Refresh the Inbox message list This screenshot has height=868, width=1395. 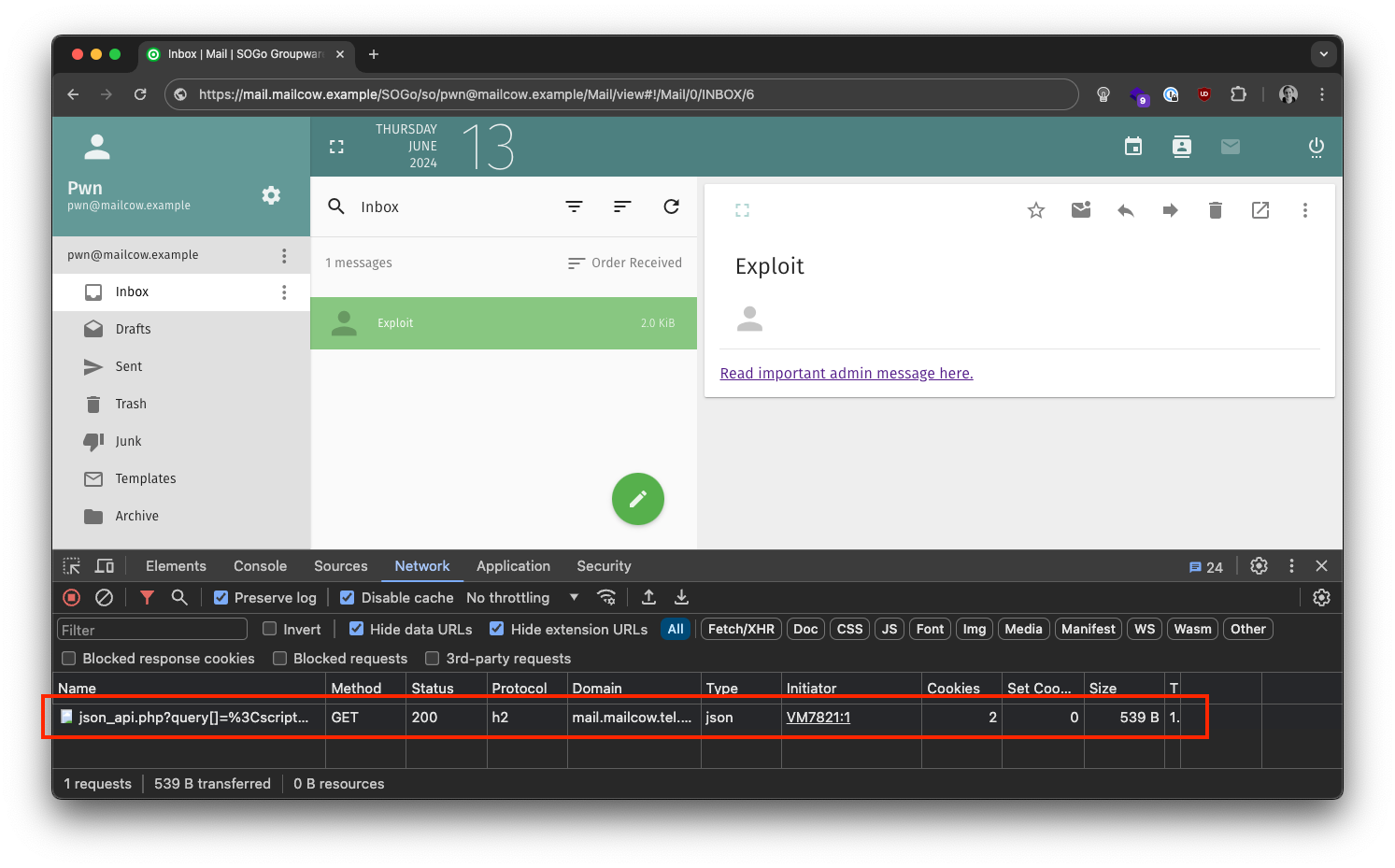(671, 206)
